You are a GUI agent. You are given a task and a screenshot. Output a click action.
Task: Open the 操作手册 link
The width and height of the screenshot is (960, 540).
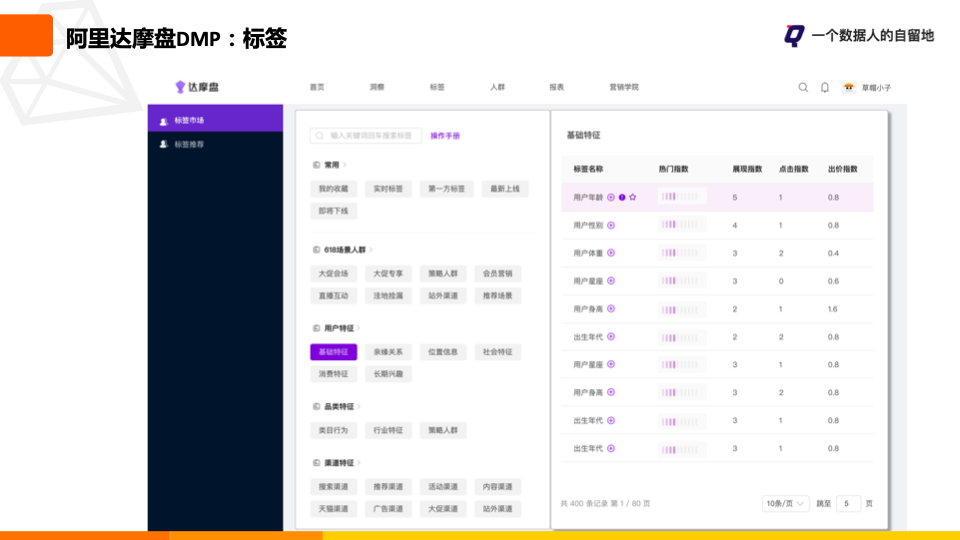tap(445, 136)
